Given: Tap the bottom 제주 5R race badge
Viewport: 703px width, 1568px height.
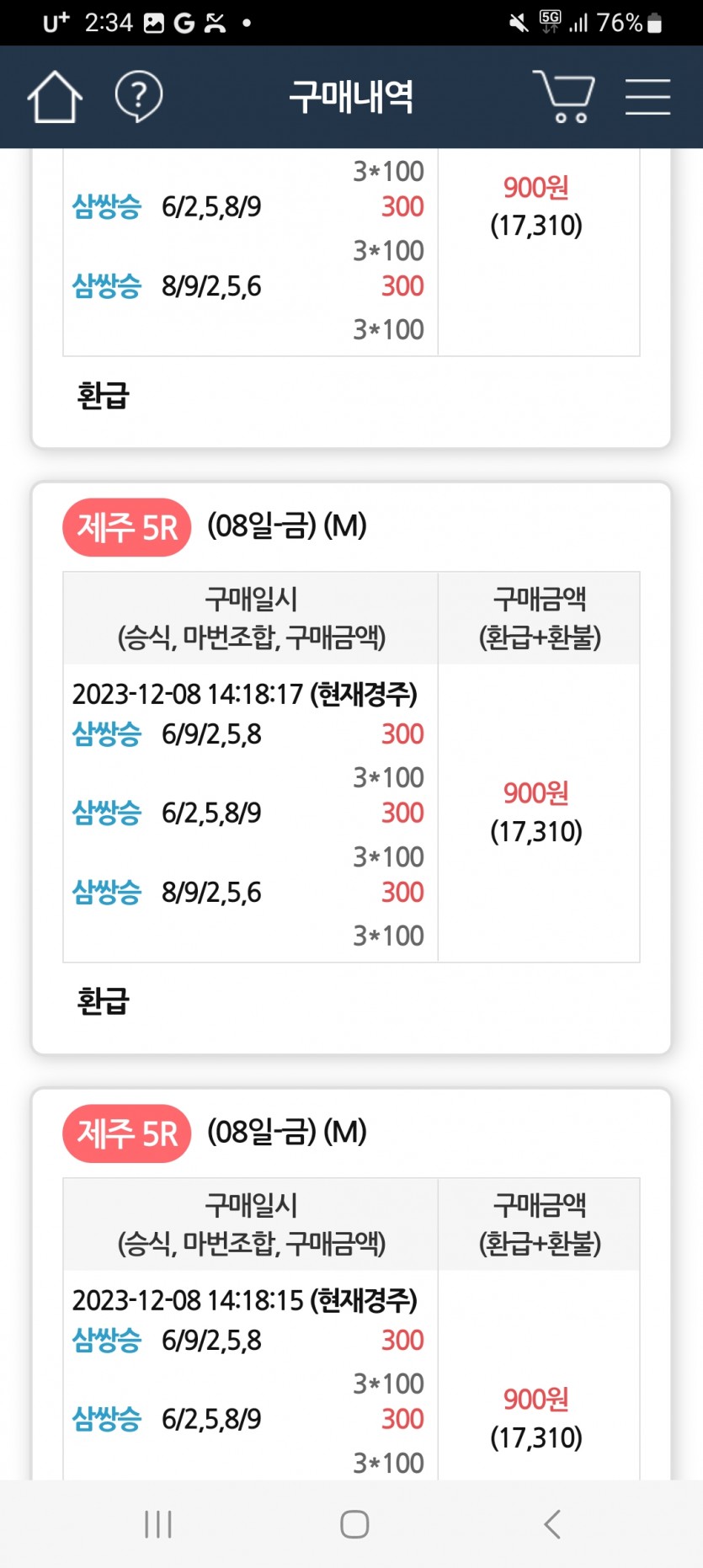Looking at the screenshot, I should coord(127,1133).
